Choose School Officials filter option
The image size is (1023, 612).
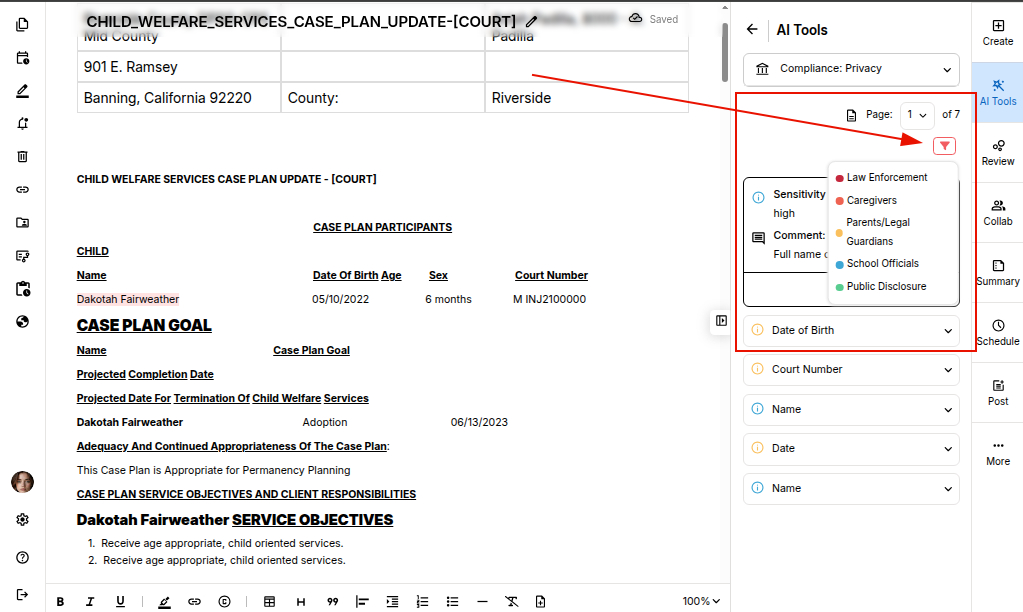point(882,264)
